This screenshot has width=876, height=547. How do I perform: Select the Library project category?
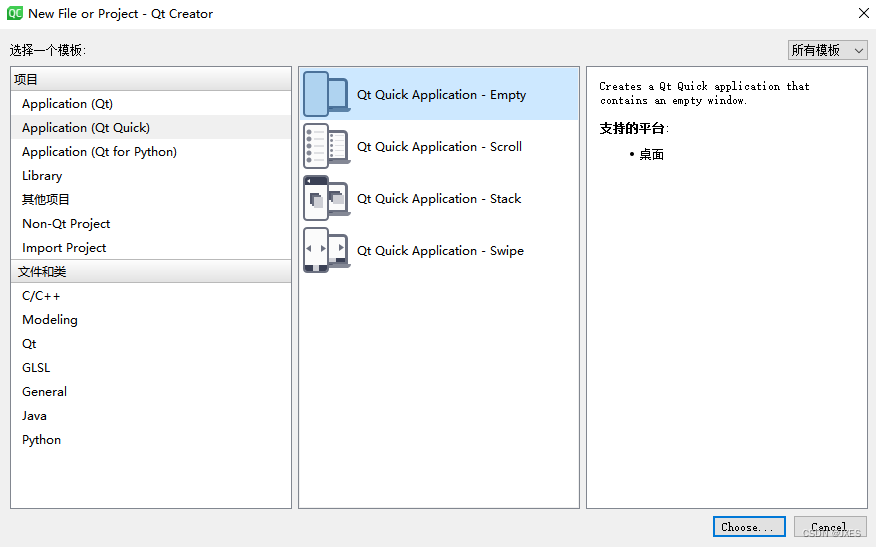point(151,175)
